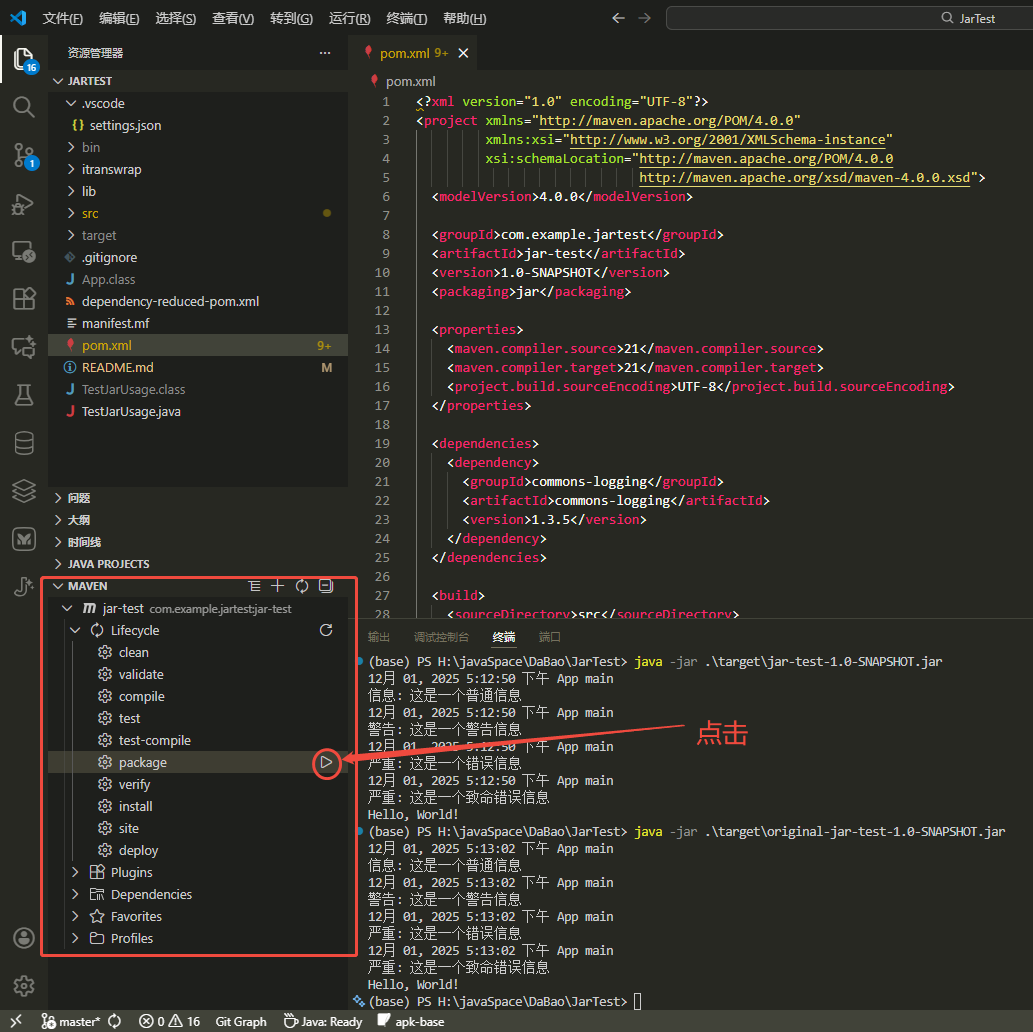This screenshot has width=1033, height=1032.
Task: Open the Testing flask icon
Action: click(x=24, y=395)
